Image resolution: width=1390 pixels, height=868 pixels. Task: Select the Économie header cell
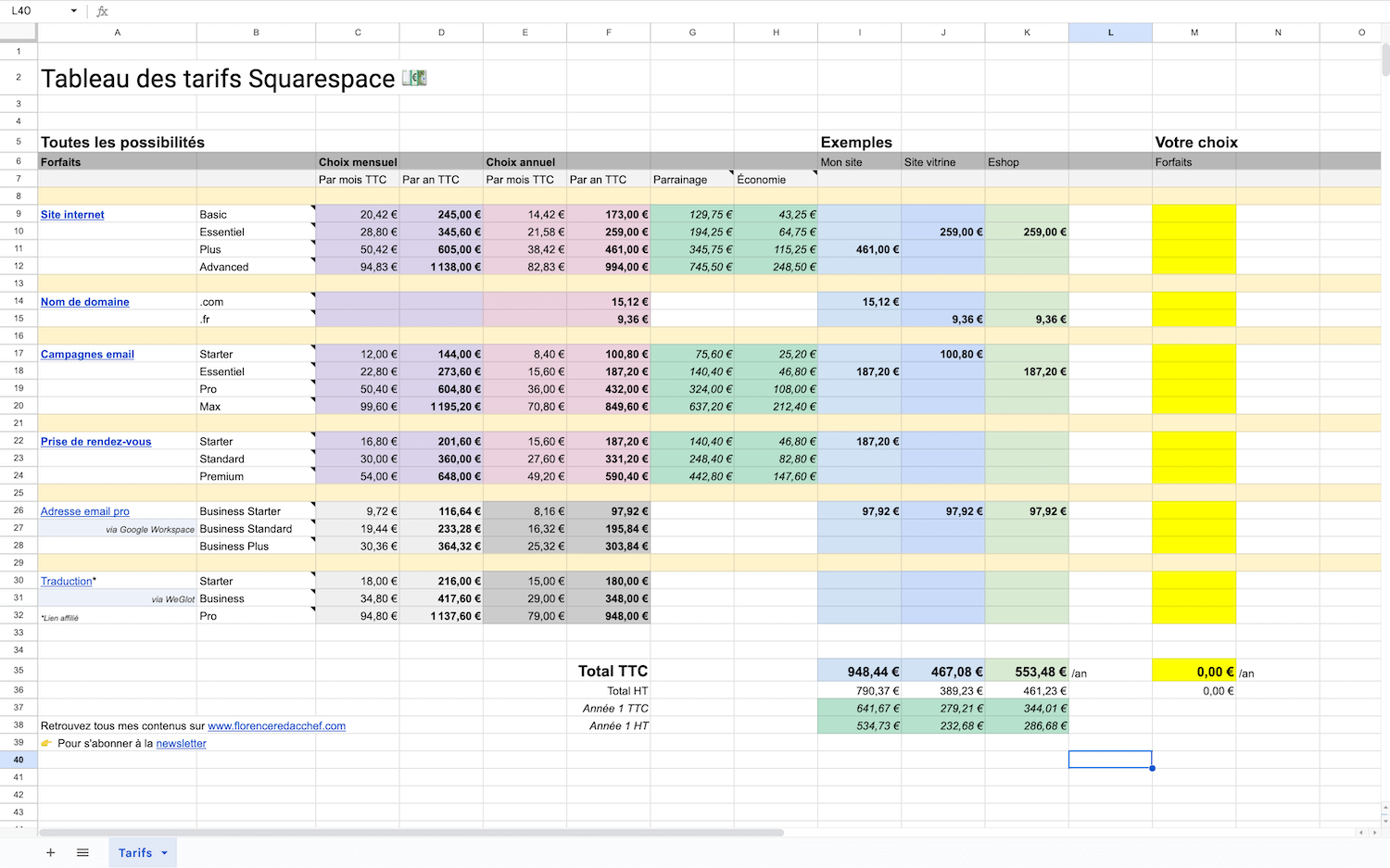[x=776, y=180]
